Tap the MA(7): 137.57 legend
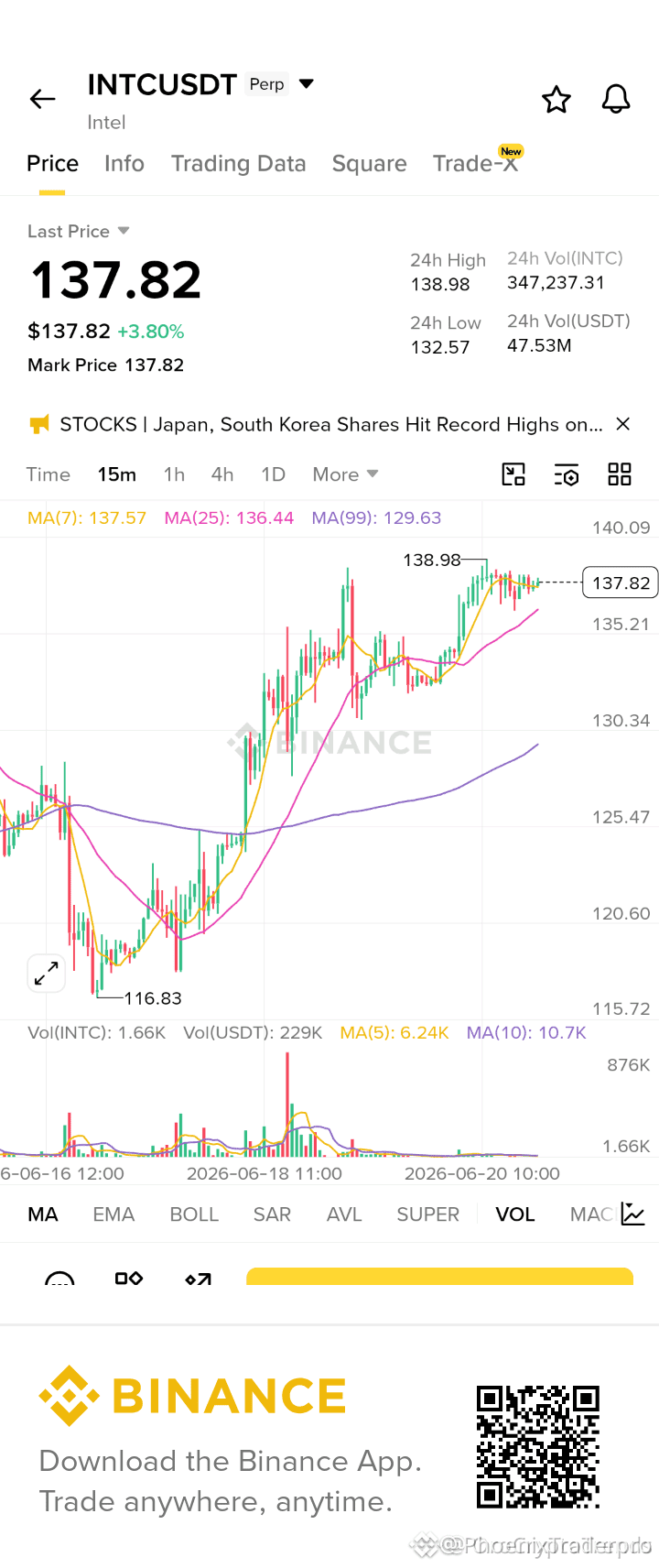This screenshot has width=659, height=1568. [x=87, y=517]
